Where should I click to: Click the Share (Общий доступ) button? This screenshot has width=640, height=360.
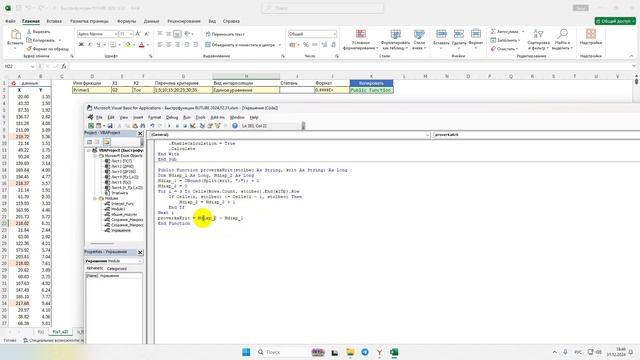pyautogui.click(x=615, y=21)
